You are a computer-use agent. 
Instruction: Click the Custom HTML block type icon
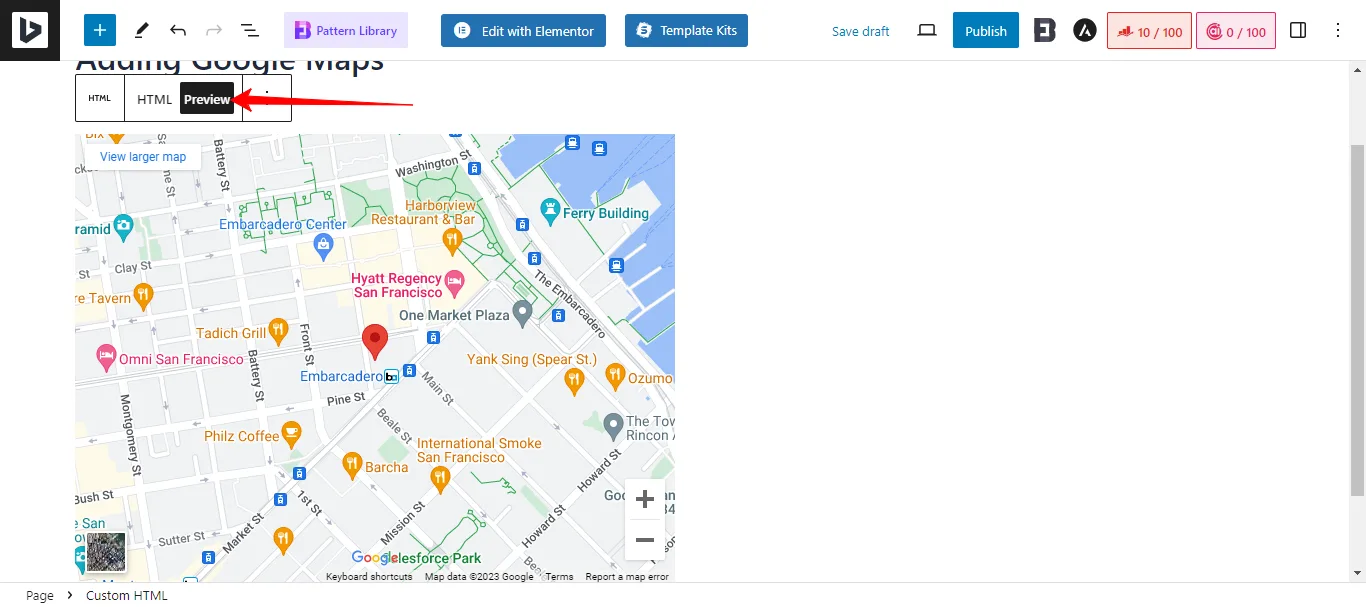point(100,98)
